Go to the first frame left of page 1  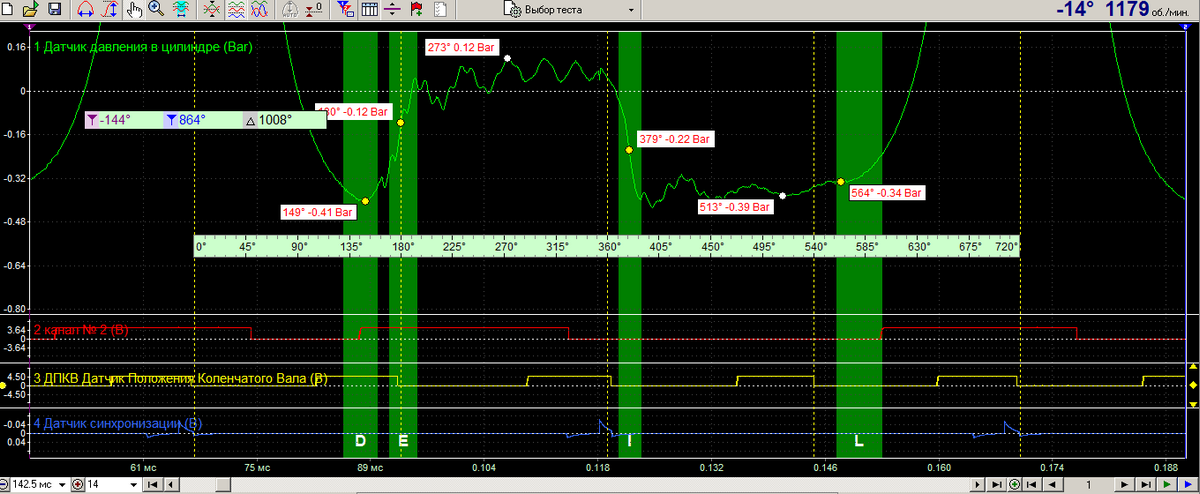(1032, 485)
